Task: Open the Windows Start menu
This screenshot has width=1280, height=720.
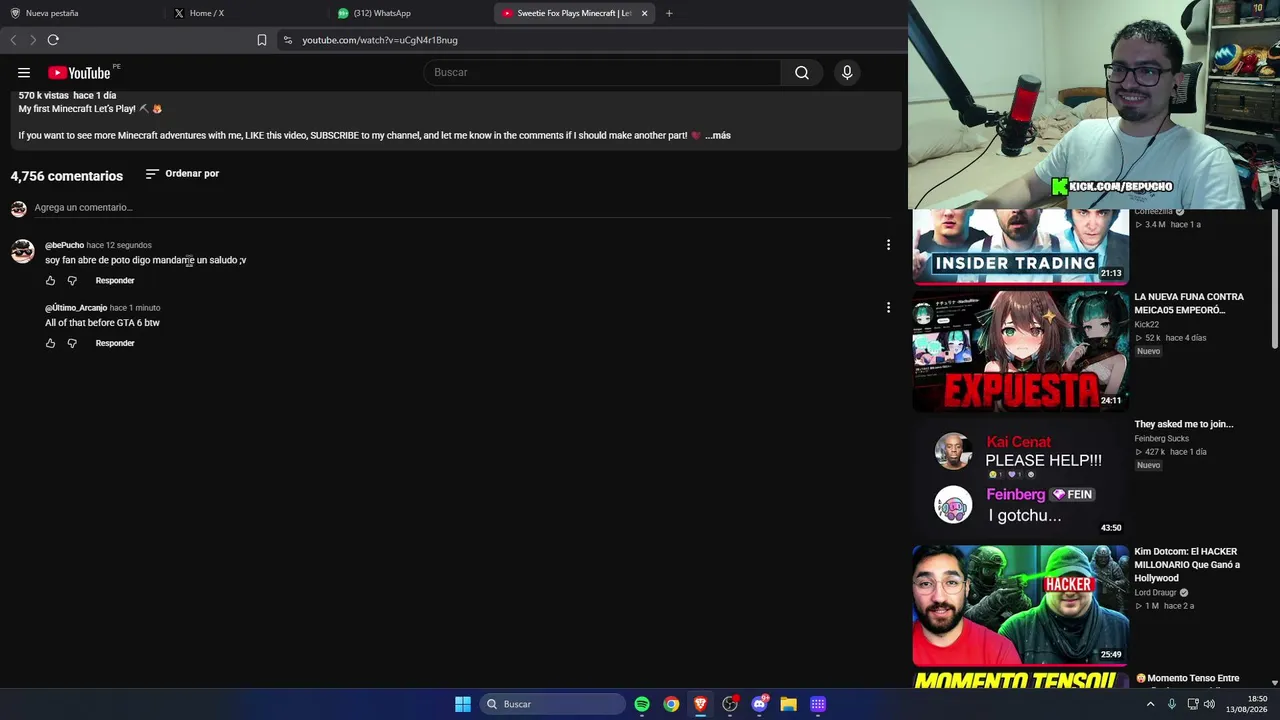Action: pos(463,704)
